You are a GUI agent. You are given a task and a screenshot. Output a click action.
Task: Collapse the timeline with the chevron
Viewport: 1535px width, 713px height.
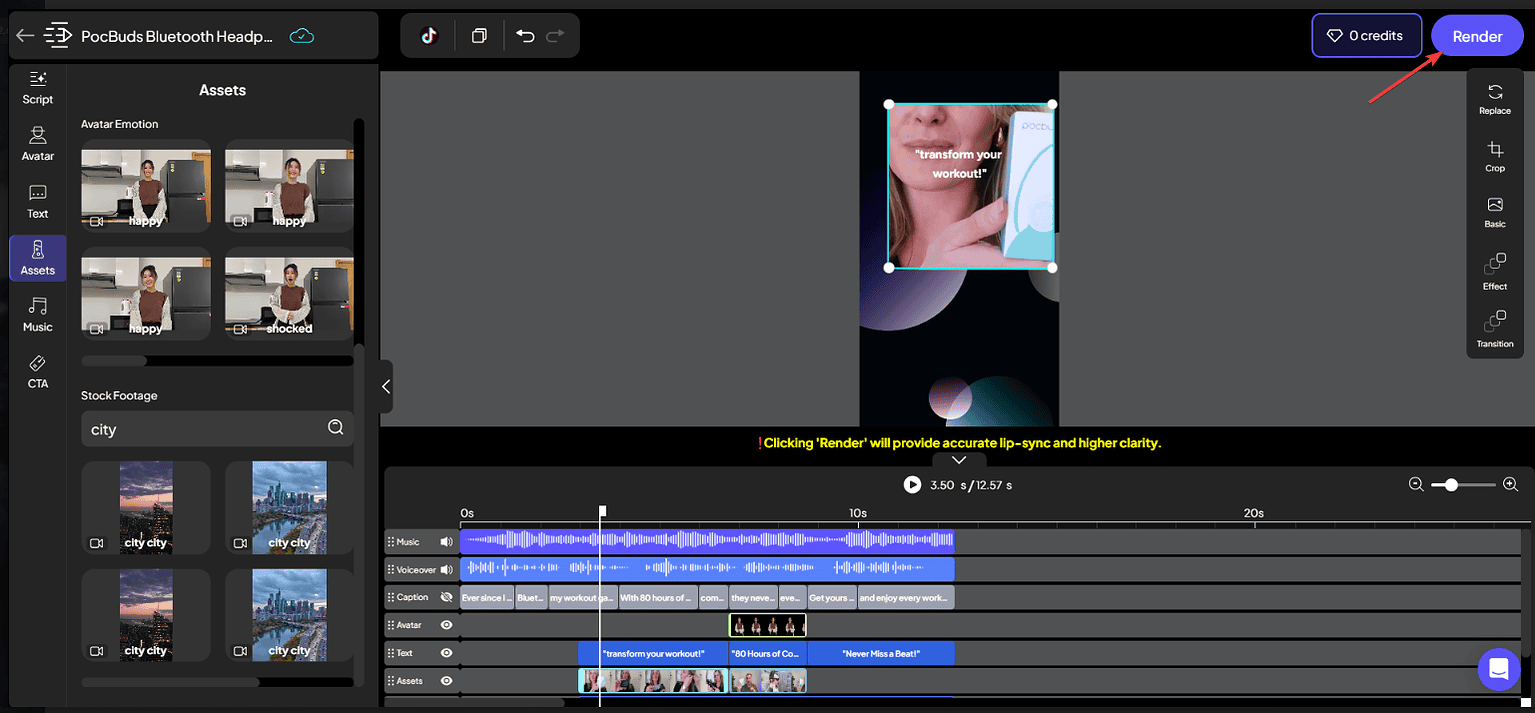coord(959,460)
